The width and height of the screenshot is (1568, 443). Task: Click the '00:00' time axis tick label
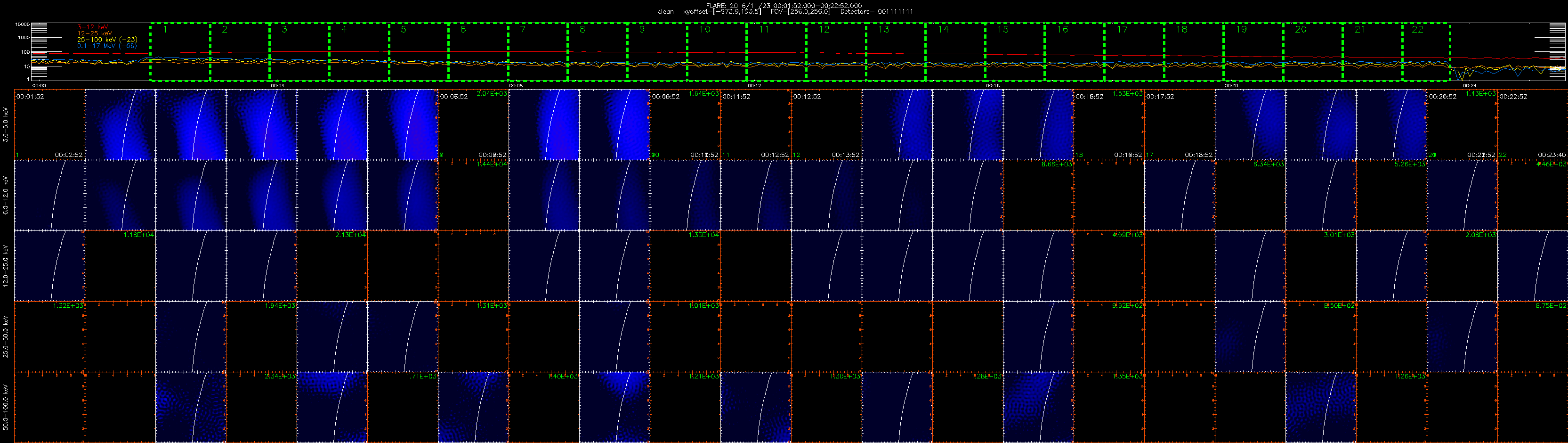click(39, 86)
